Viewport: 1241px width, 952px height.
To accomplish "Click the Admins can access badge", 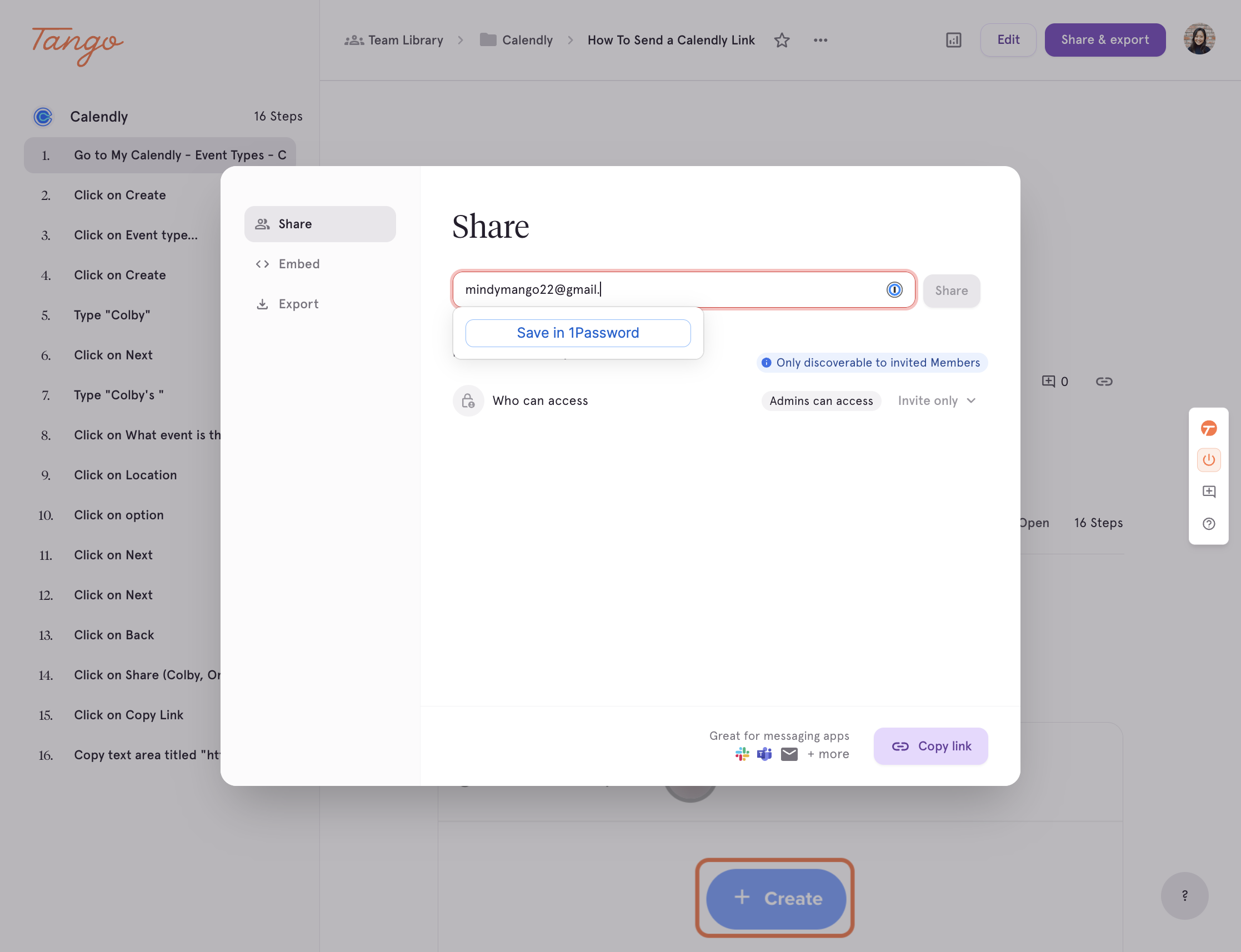I will [x=821, y=400].
